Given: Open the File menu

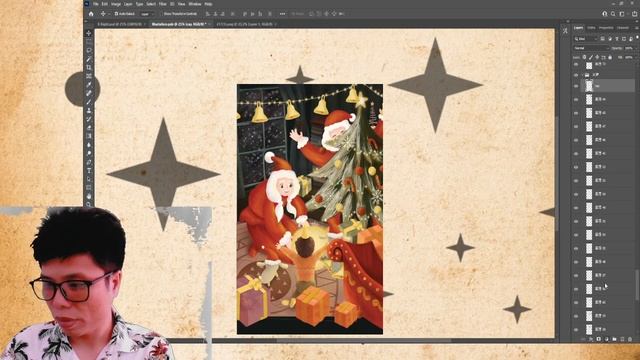Looking at the screenshot, I should (x=96, y=4).
